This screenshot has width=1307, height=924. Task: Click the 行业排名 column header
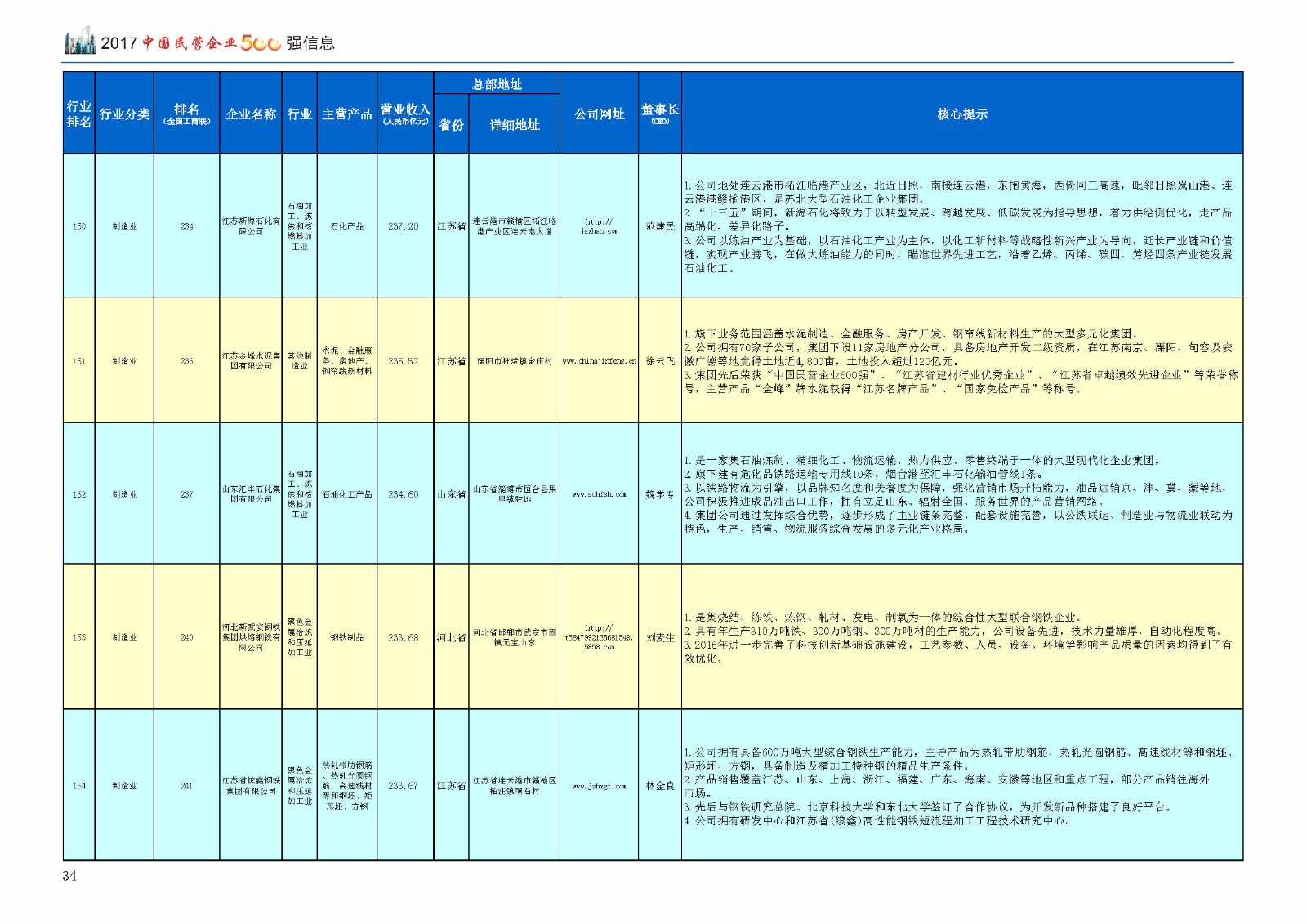point(79,114)
